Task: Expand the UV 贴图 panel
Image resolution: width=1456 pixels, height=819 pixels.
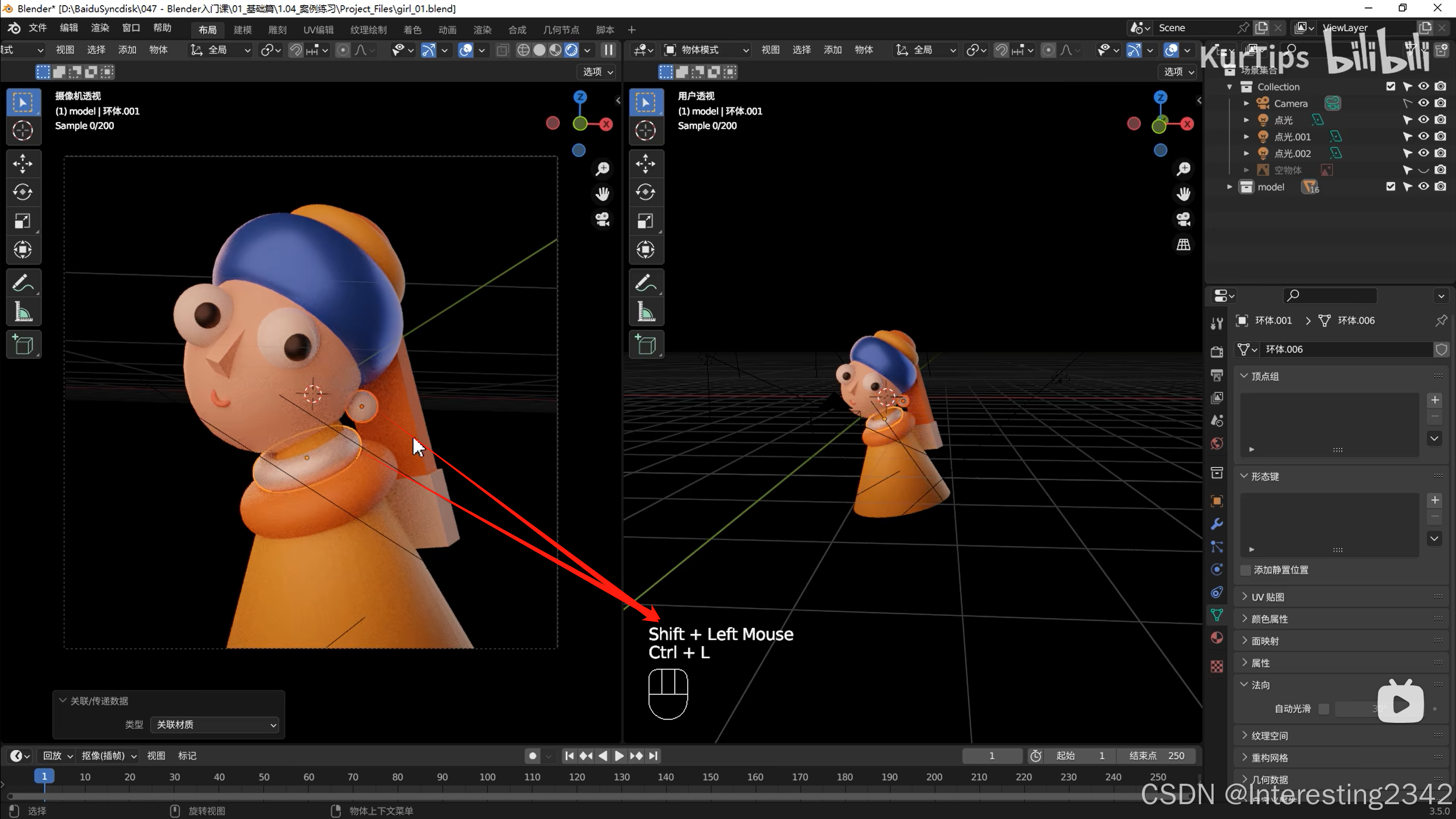Action: [x=1268, y=597]
